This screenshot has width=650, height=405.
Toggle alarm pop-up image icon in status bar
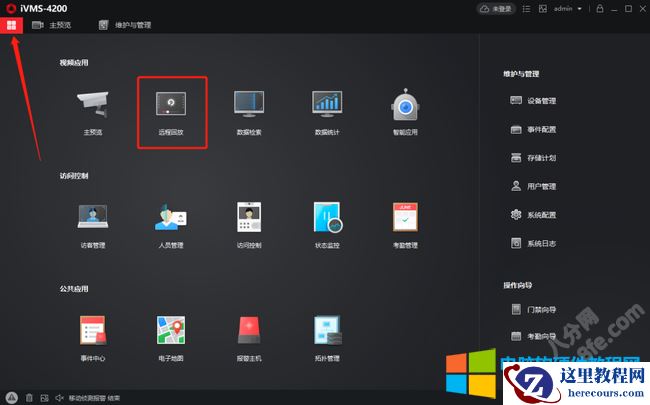click(44, 398)
